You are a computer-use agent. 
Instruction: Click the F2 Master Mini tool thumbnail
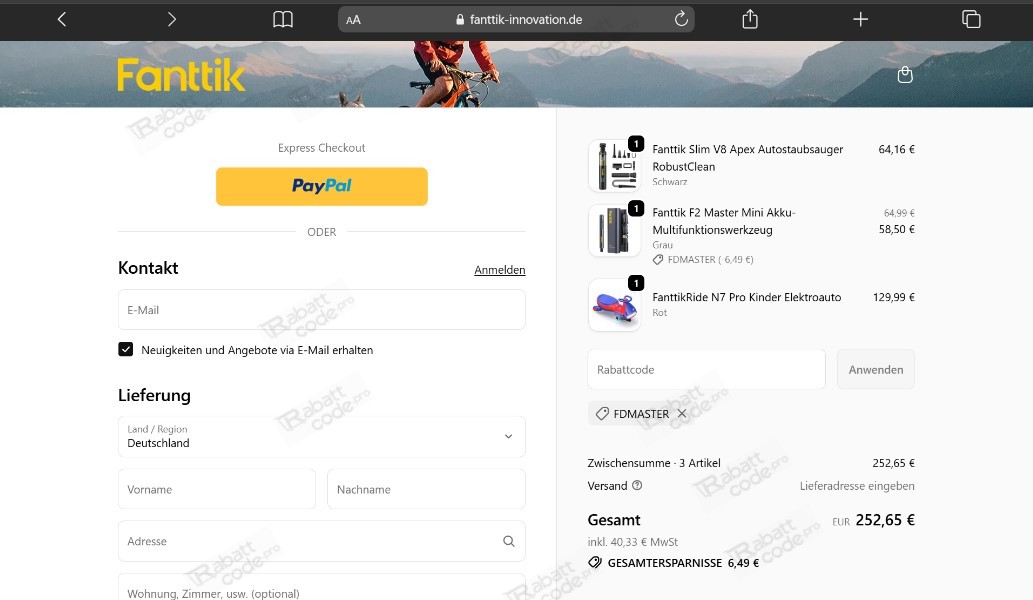click(x=614, y=230)
